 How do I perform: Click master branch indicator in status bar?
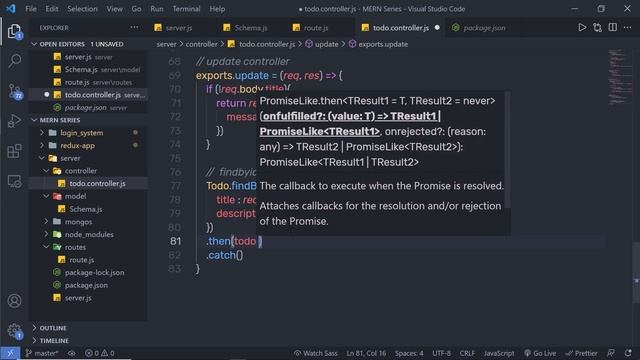coord(42,353)
